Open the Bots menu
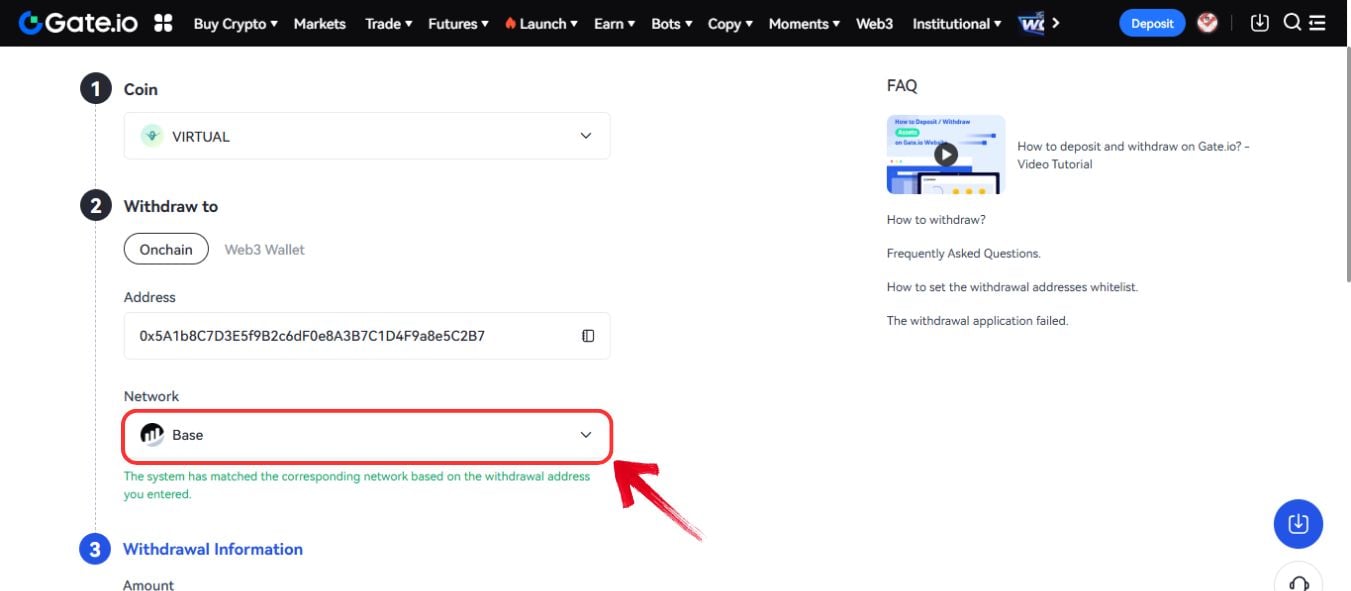This screenshot has width=1351, height=591. coord(672,23)
